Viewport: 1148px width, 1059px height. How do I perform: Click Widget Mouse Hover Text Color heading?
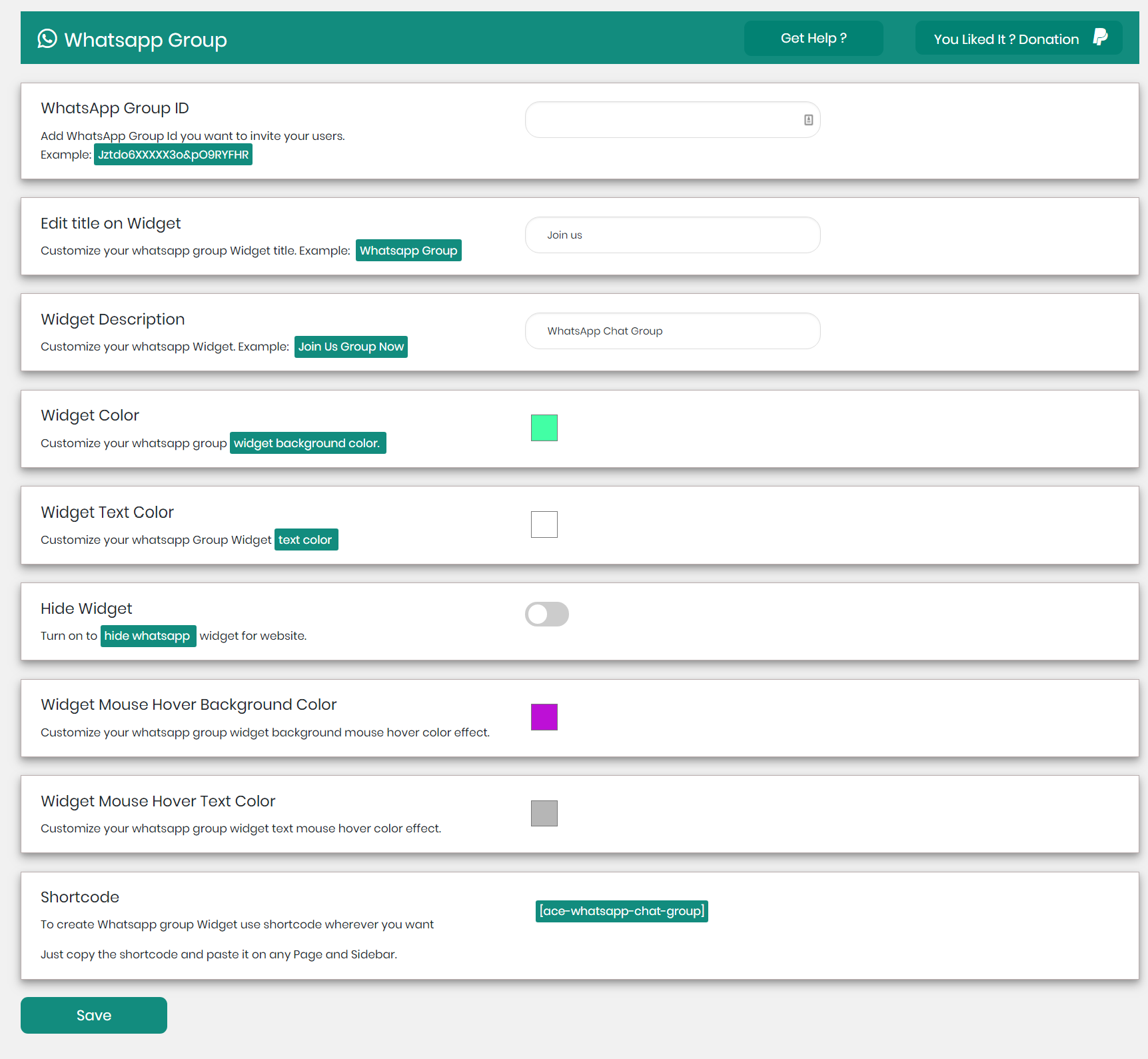tap(158, 801)
